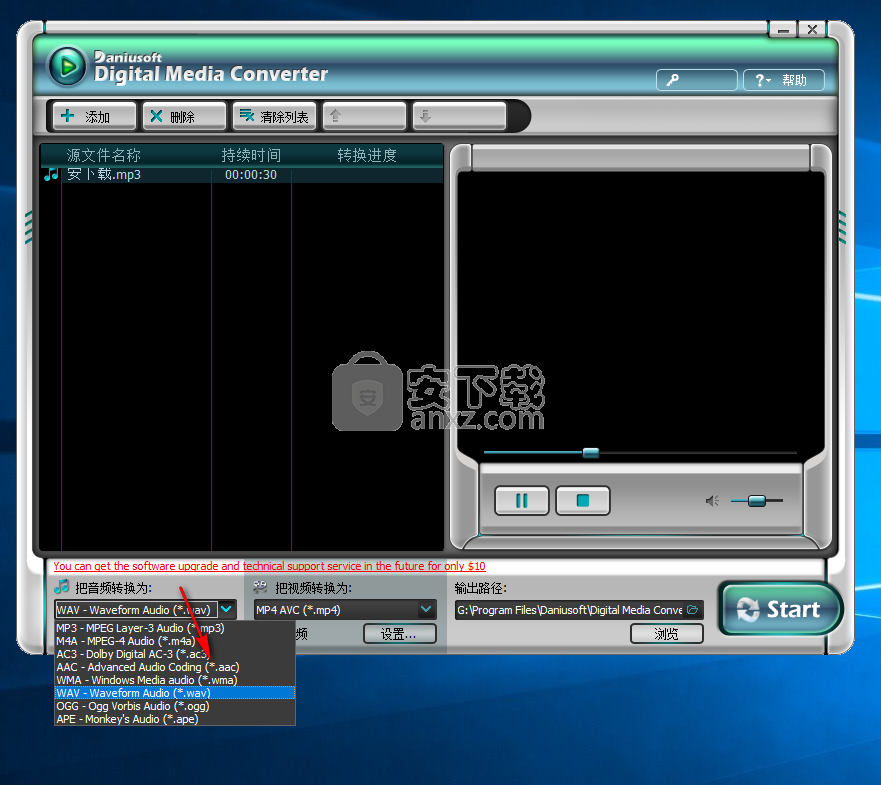Click the Start conversion button
The width and height of the screenshot is (881, 785).
(x=781, y=609)
